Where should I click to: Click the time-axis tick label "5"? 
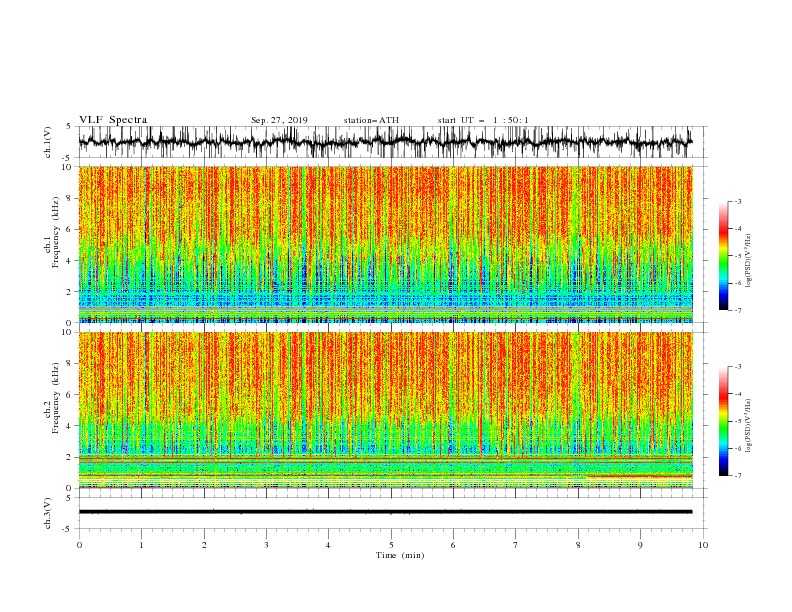[391, 545]
